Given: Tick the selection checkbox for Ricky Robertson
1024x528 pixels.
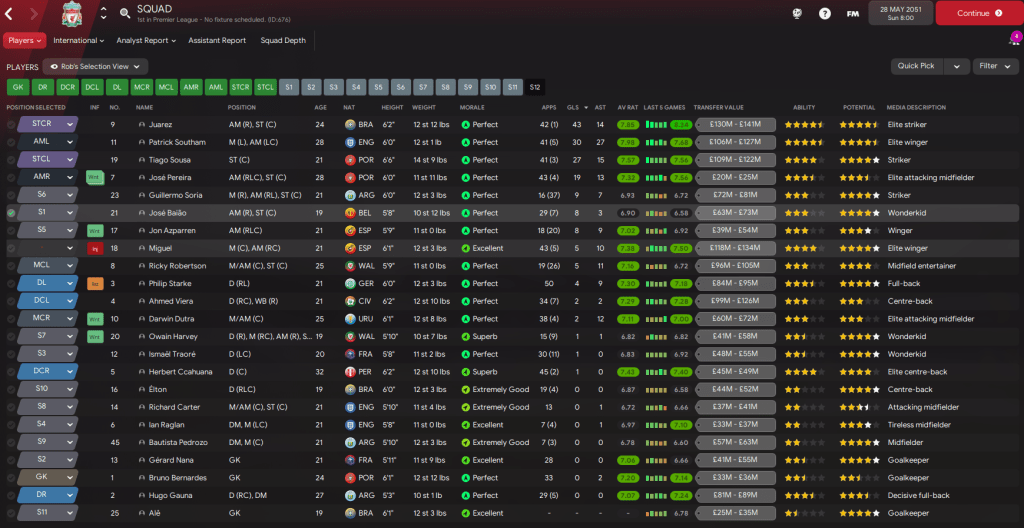Looking at the screenshot, I should pos(11,266).
